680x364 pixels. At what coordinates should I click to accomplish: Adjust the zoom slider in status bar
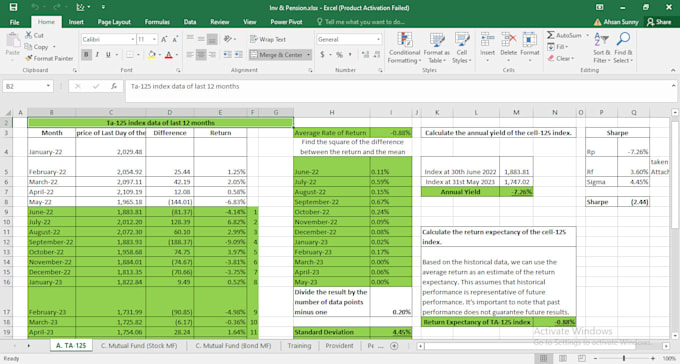[624, 358]
